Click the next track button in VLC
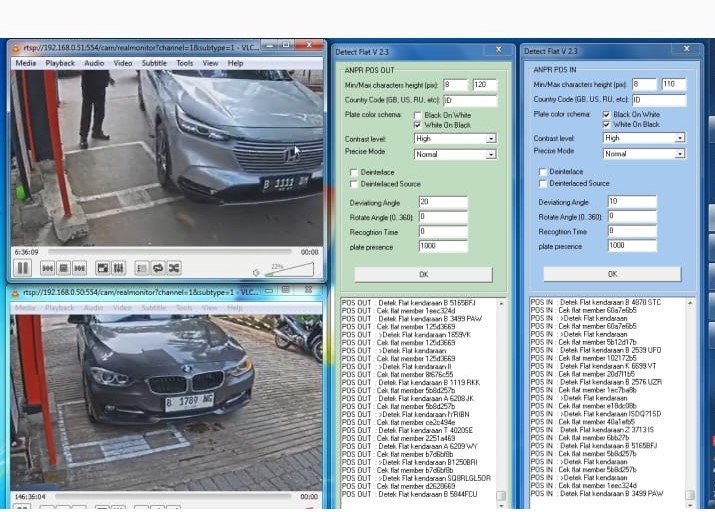Viewport: 715px width, 512px height. pos(79,268)
